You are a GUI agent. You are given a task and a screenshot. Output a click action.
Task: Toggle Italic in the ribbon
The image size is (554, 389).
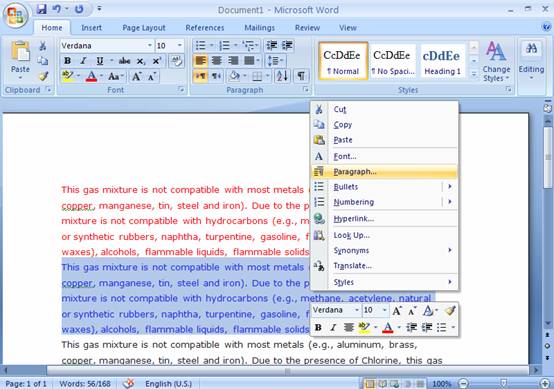tap(83, 61)
